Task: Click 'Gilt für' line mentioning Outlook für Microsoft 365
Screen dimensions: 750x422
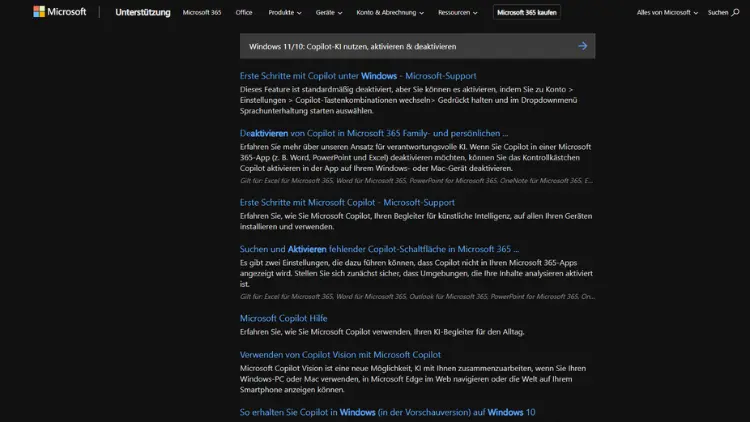Action: (417, 296)
